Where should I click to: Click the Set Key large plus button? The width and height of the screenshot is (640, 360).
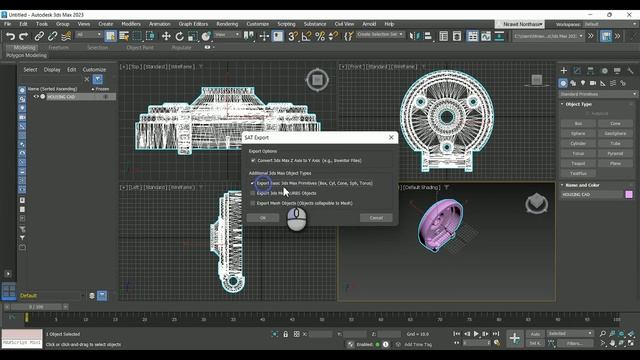(x=514, y=338)
